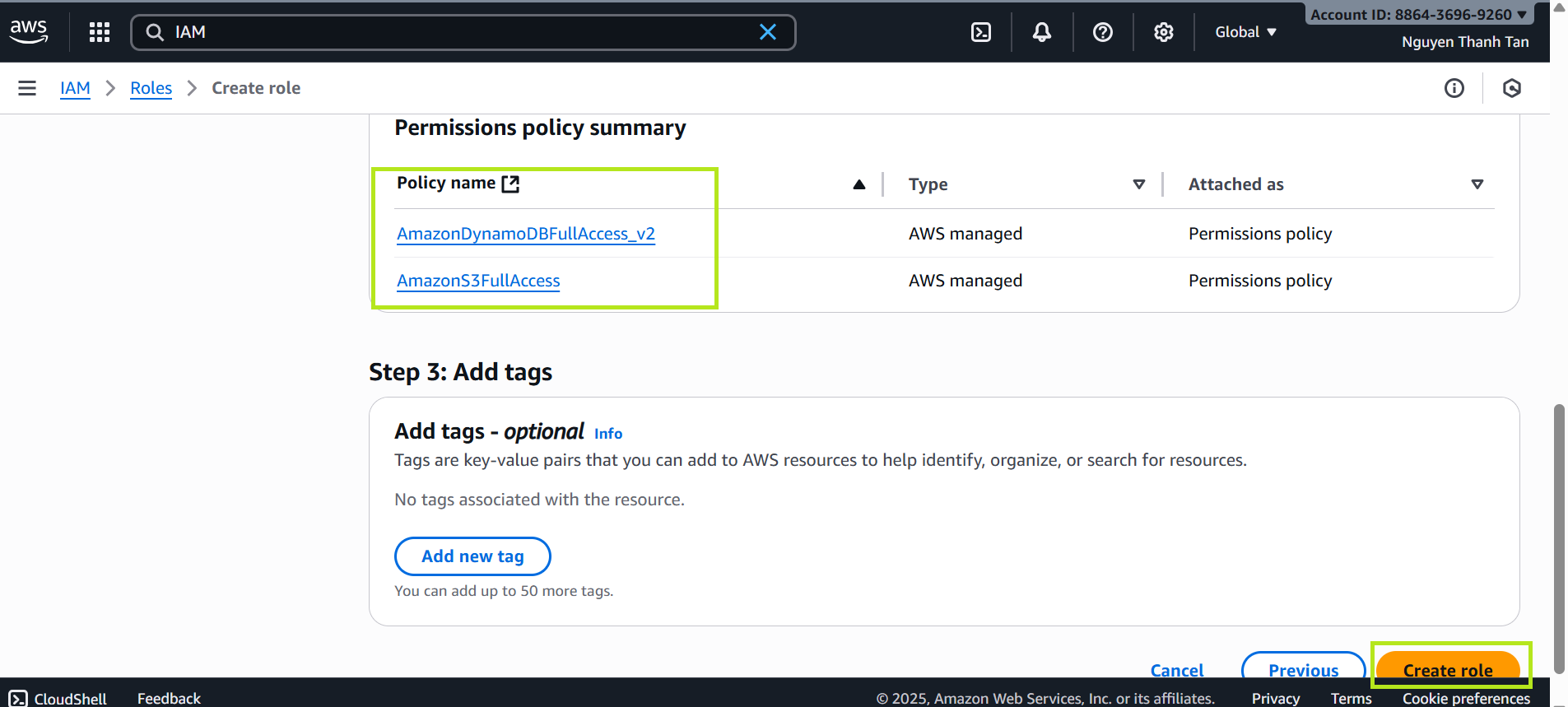Image resolution: width=1568 pixels, height=707 pixels.
Task: Open the services grid menu
Action: click(100, 32)
